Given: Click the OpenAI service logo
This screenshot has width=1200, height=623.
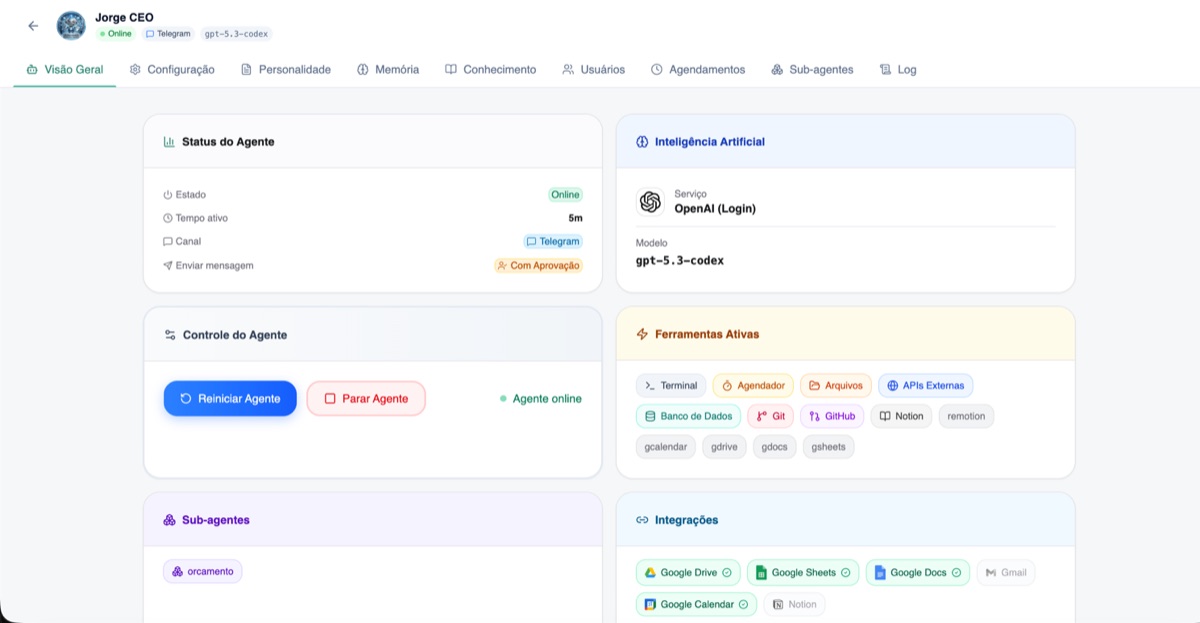Looking at the screenshot, I should (x=651, y=202).
